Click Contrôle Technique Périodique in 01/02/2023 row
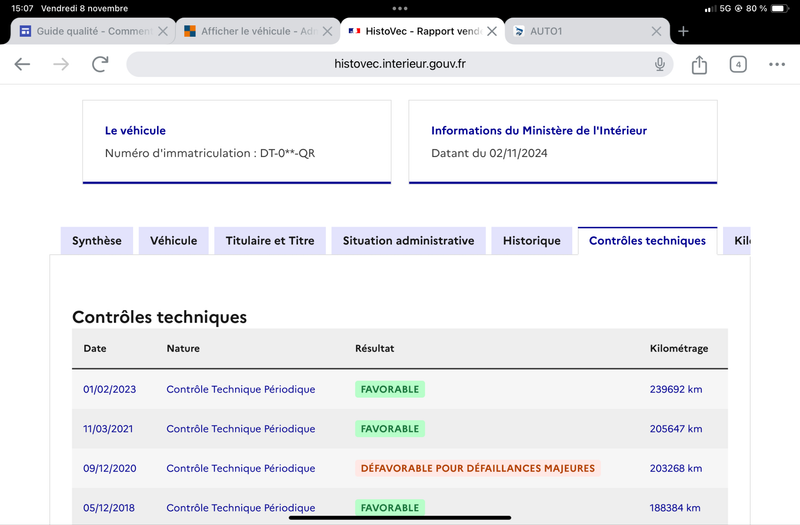The image size is (800, 525). point(241,389)
